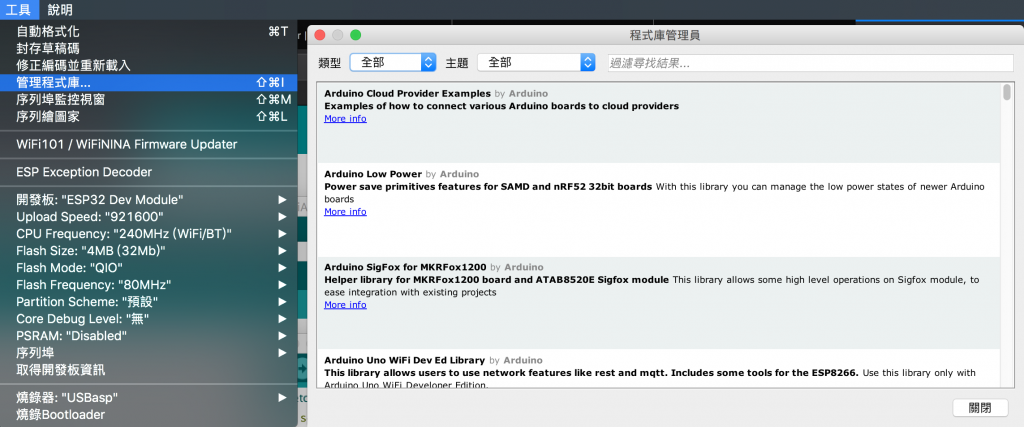Expand Partition Scheme "預設" submenu
The height and width of the screenshot is (427, 1024).
click(x=149, y=302)
